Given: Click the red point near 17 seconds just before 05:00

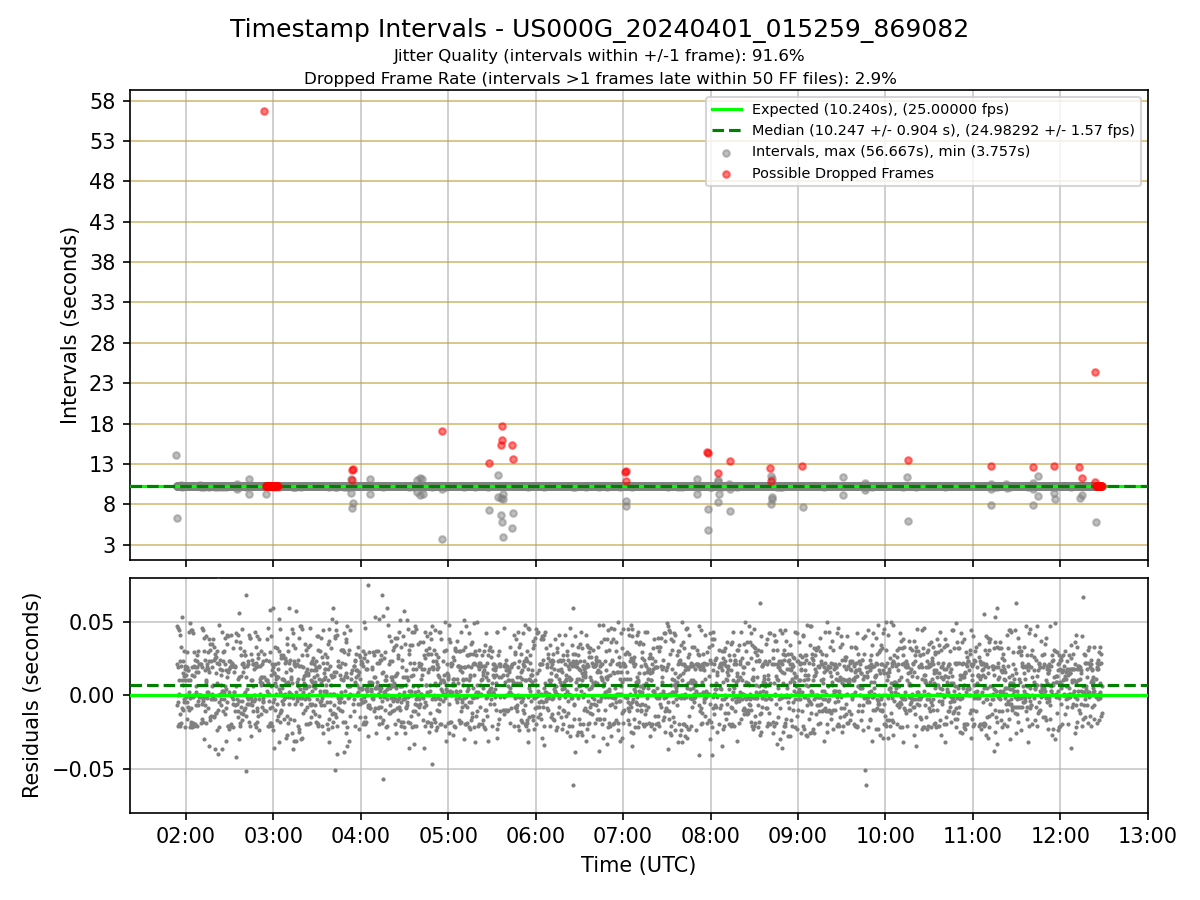Looking at the screenshot, I should tap(442, 431).
